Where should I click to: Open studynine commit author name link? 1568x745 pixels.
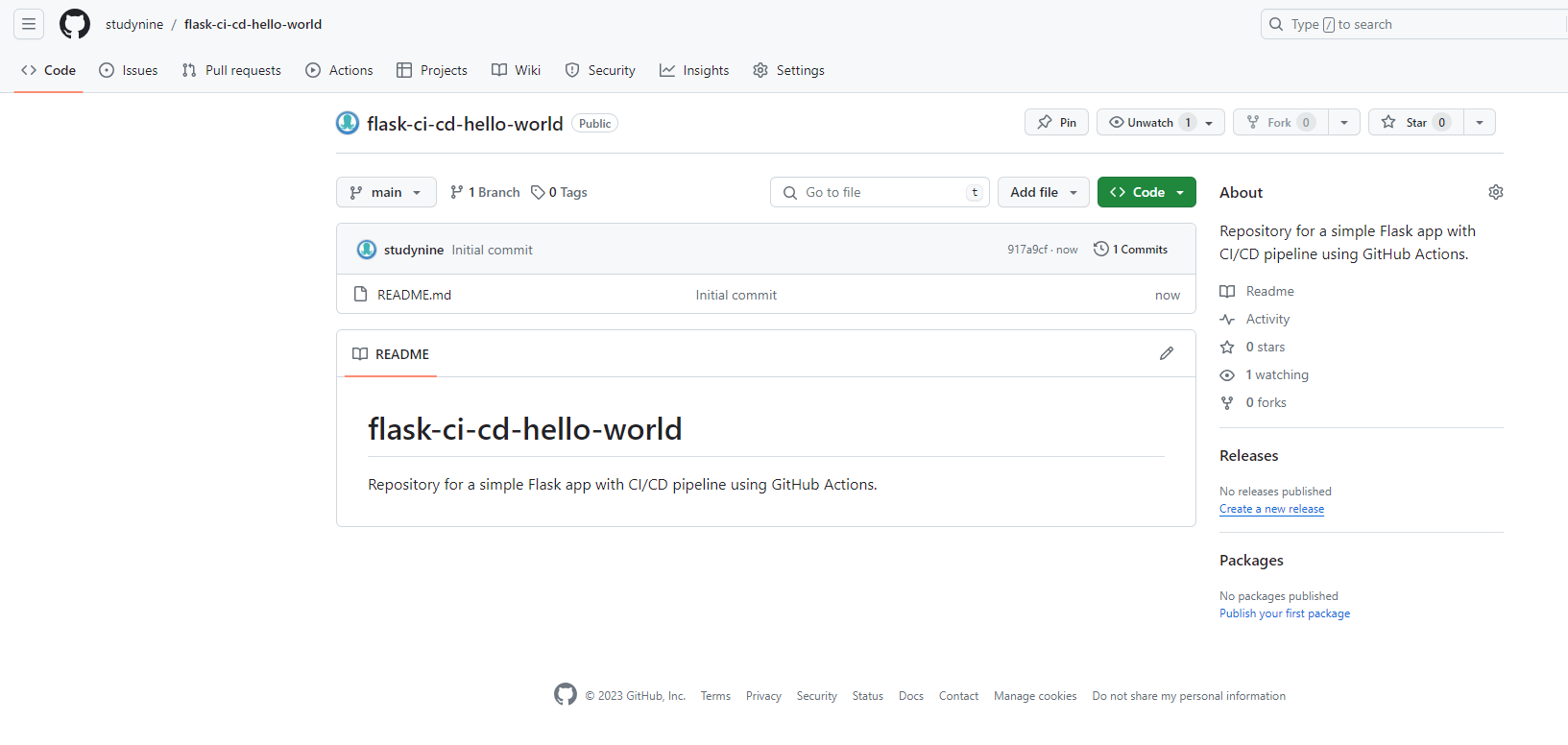click(414, 250)
